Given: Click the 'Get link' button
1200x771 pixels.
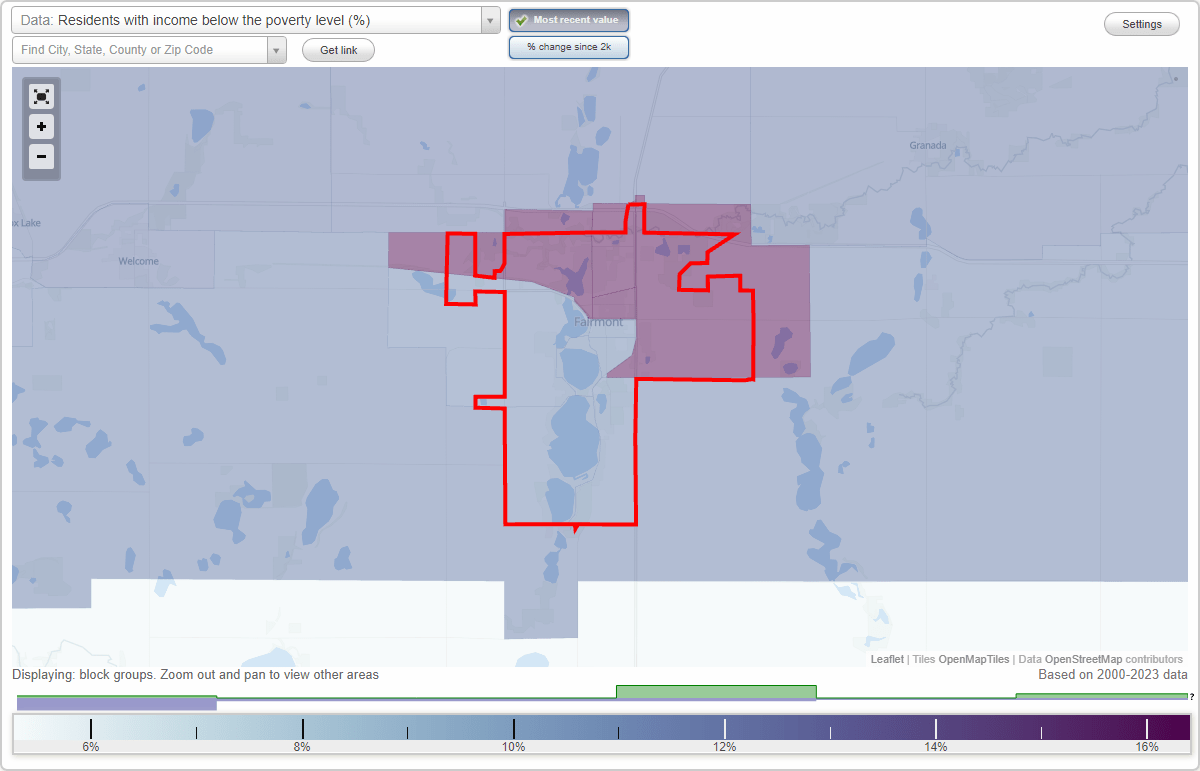Looking at the screenshot, I should pyautogui.click(x=338, y=50).
